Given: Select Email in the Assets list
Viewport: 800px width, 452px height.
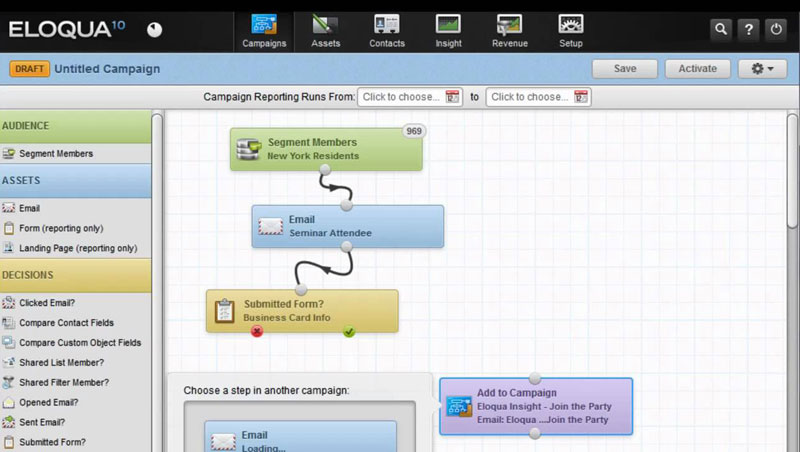Looking at the screenshot, I should [76, 208].
